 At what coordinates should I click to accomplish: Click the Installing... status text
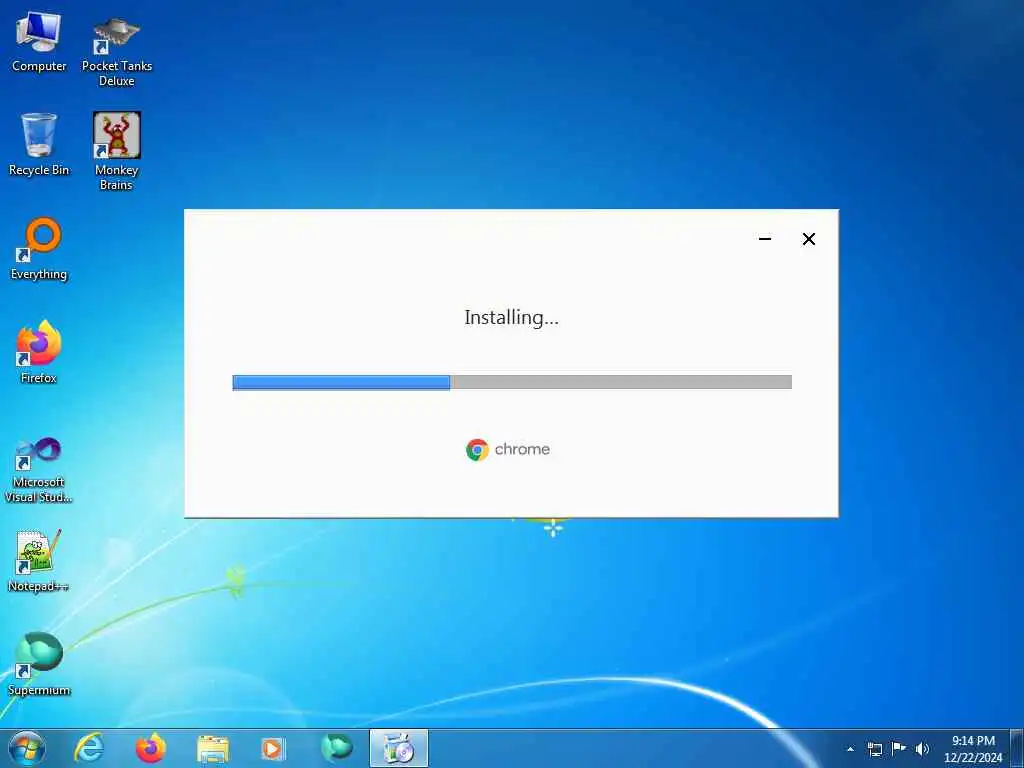tap(511, 318)
